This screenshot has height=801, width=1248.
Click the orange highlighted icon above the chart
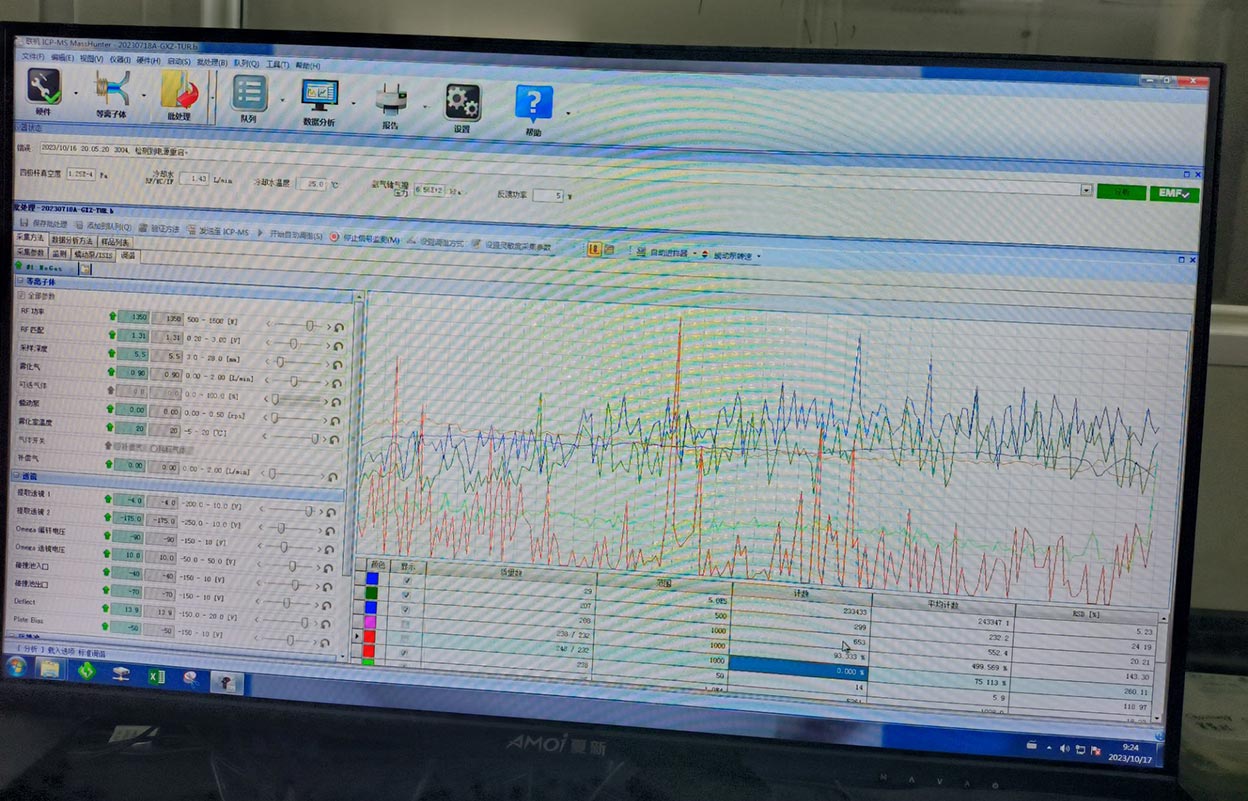(593, 250)
